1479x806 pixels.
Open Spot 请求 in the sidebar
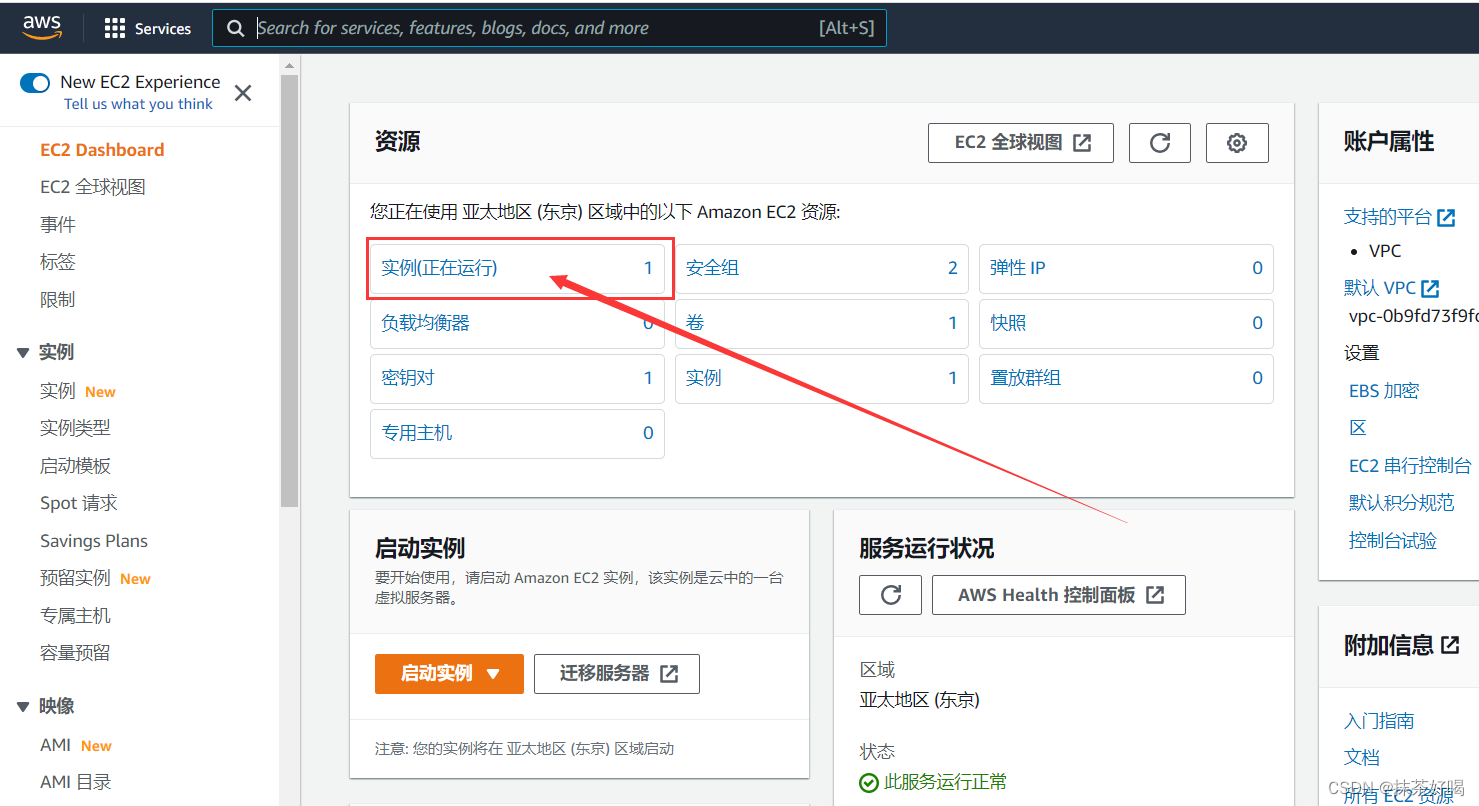pyautogui.click(x=79, y=503)
